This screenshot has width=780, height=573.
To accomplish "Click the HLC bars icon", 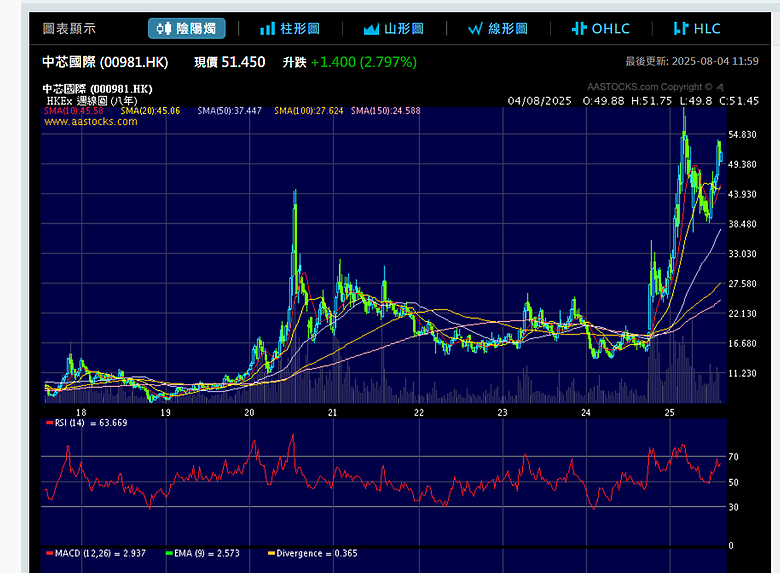I will point(681,28).
